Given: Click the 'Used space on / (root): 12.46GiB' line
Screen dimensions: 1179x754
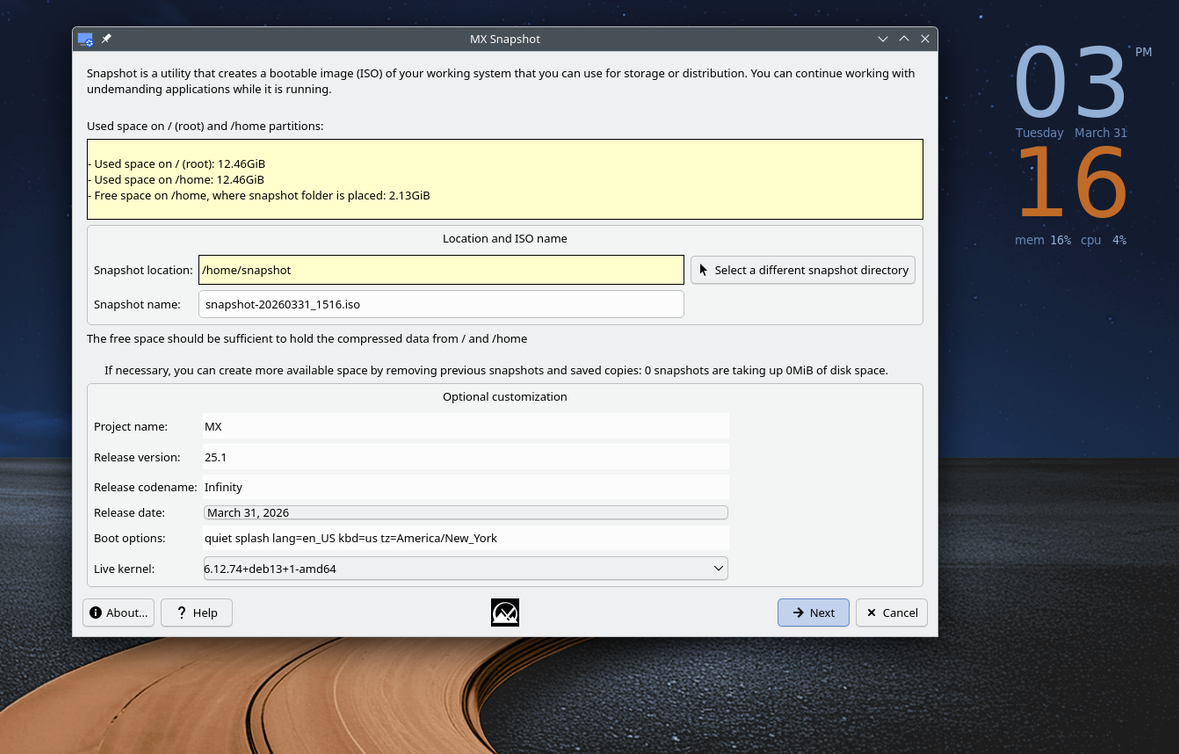Looking at the screenshot, I should tap(176, 164).
